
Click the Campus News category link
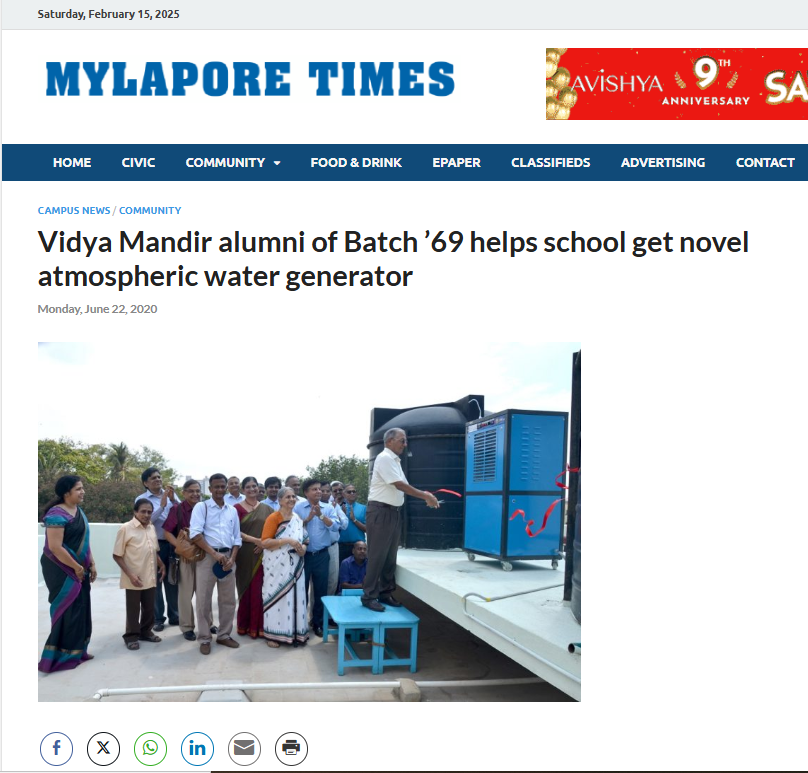point(74,210)
